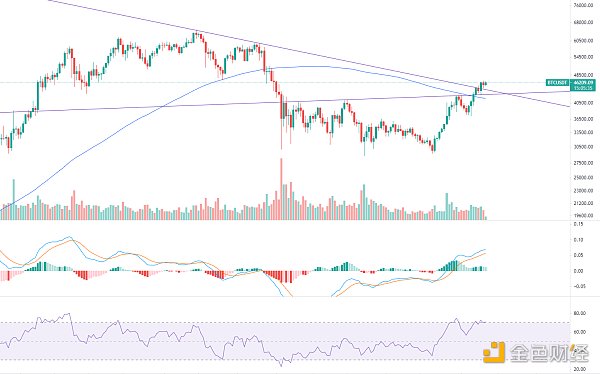Click the RSI upper dashed overbought line
The height and width of the screenshot is (374, 600).
tap(285, 322)
